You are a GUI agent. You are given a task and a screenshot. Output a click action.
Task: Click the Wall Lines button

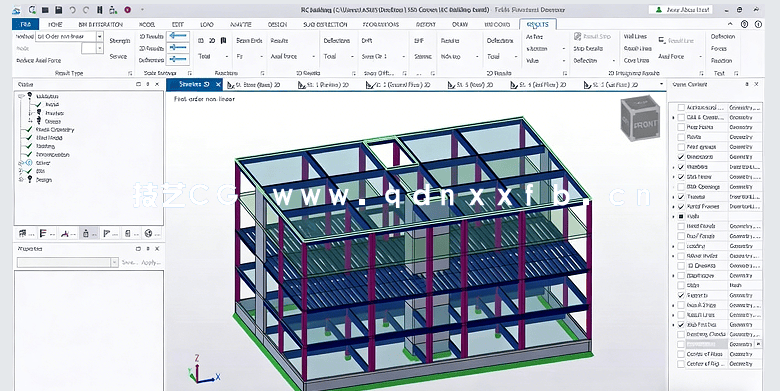[635, 37]
